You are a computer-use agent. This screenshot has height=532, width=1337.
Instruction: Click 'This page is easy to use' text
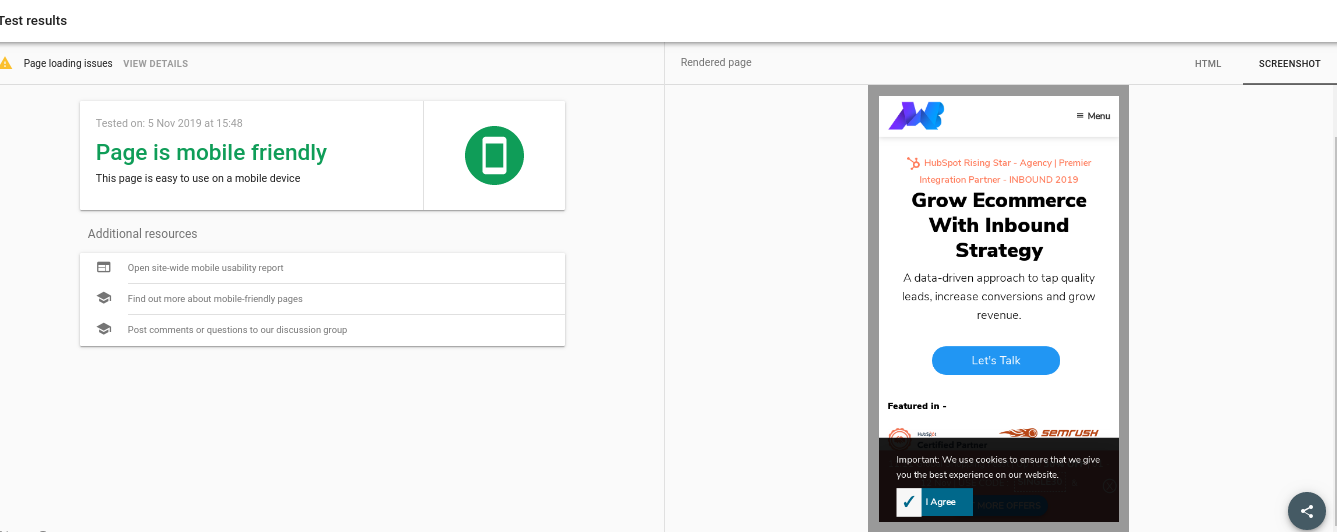coord(198,179)
